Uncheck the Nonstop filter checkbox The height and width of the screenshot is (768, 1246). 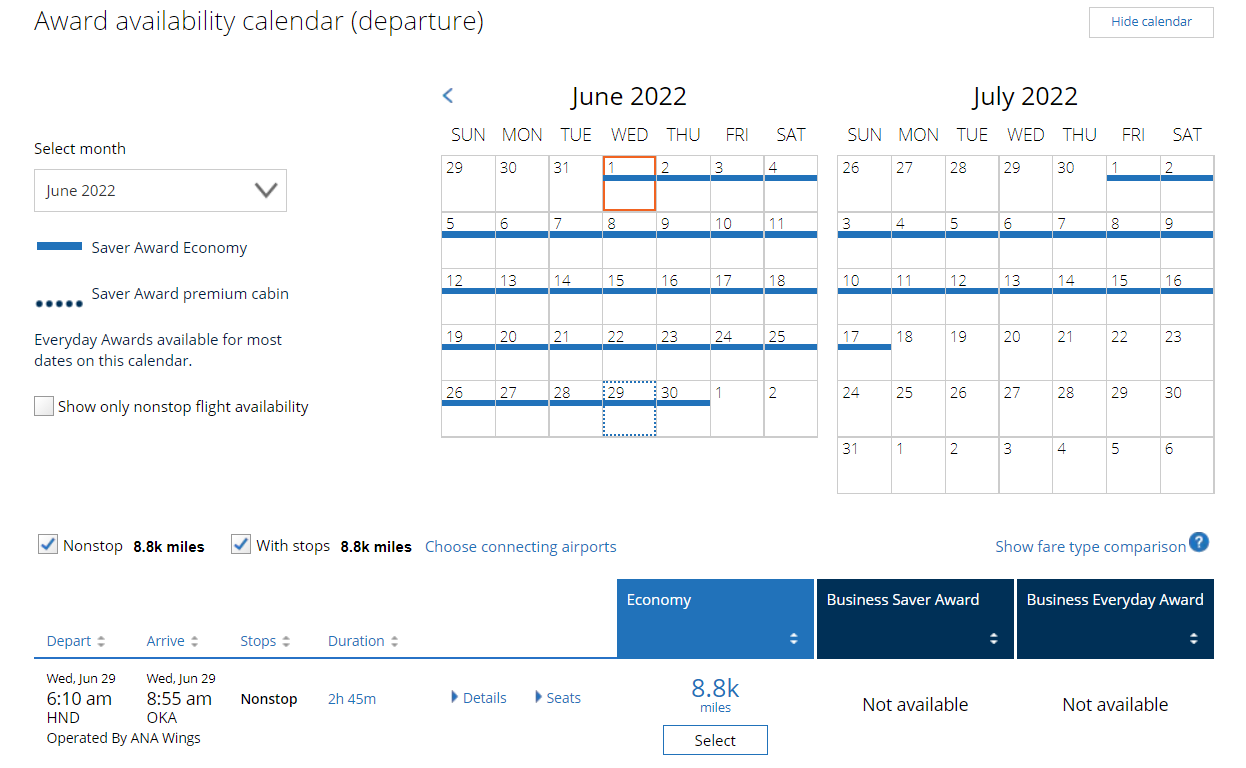pyautogui.click(x=48, y=544)
